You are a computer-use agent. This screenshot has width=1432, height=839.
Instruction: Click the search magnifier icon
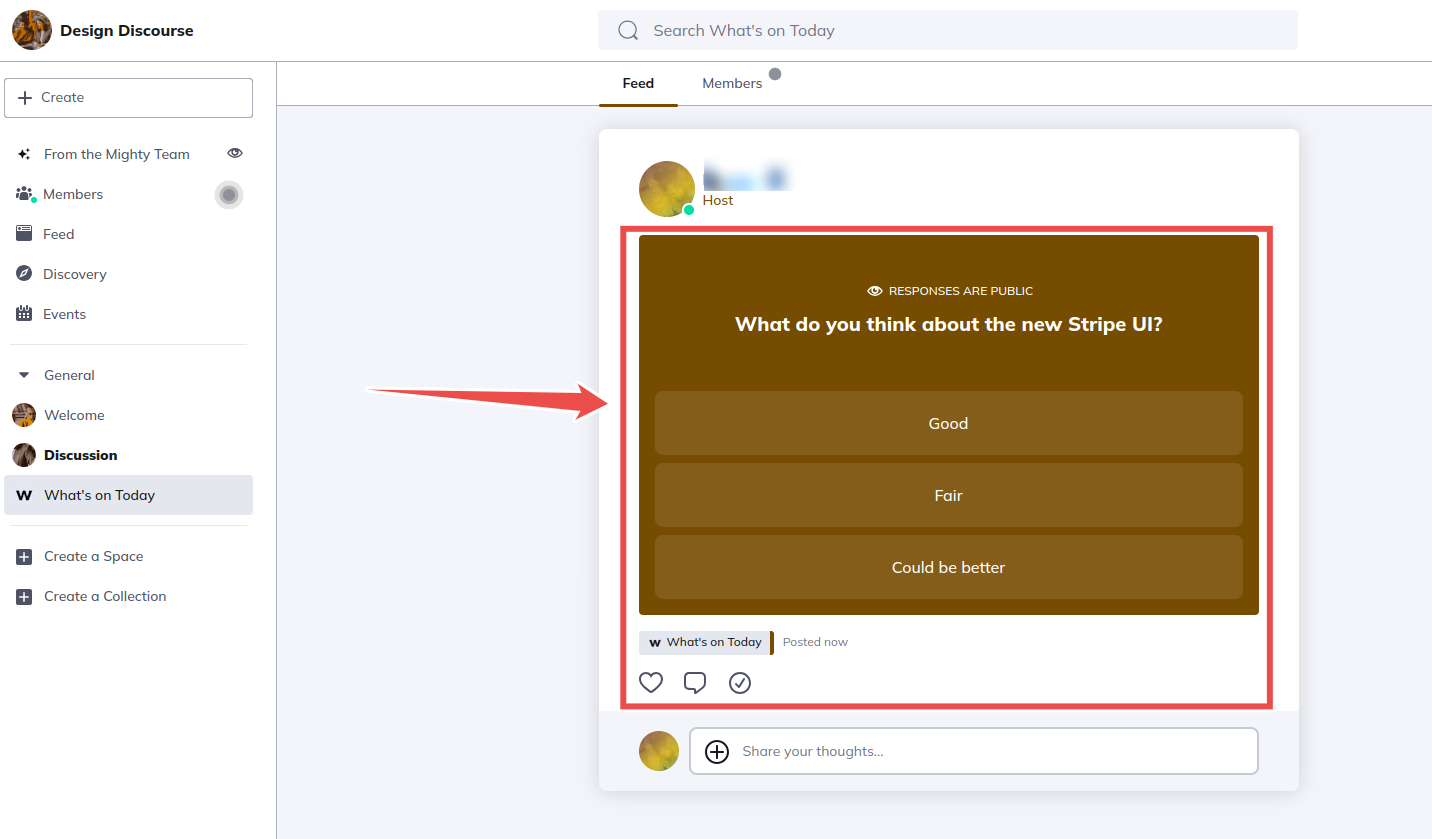[x=628, y=31]
